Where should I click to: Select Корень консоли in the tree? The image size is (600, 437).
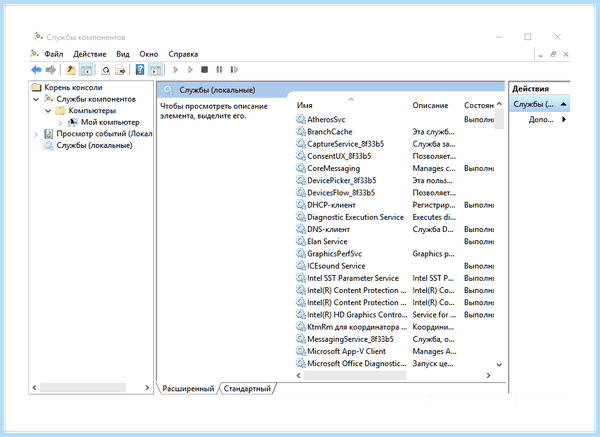pyautogui.click(x=73, y=87)
